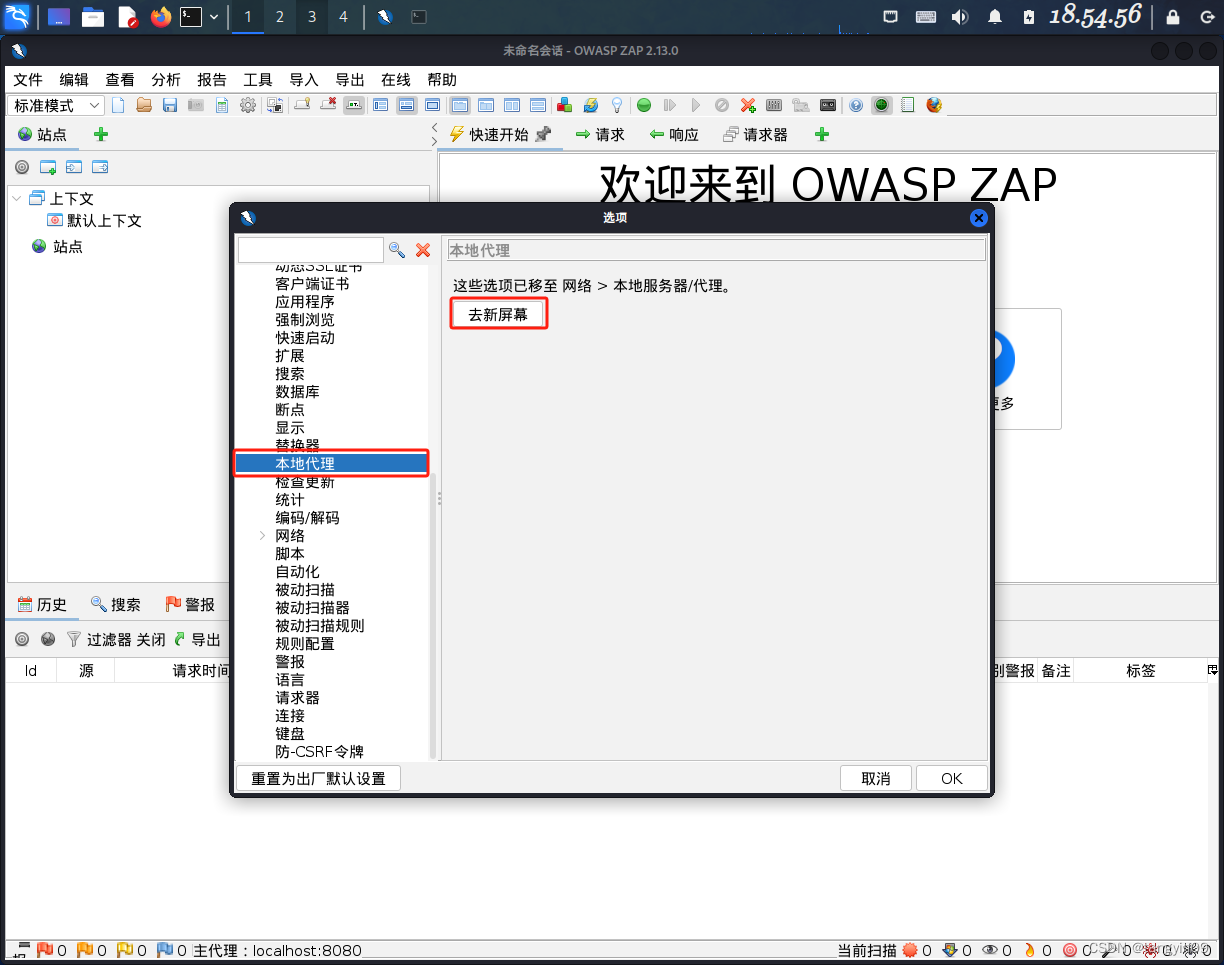Open Firefox from the top system panel
The height and width of the screenshot is (965, 1224).
point(160,17)
